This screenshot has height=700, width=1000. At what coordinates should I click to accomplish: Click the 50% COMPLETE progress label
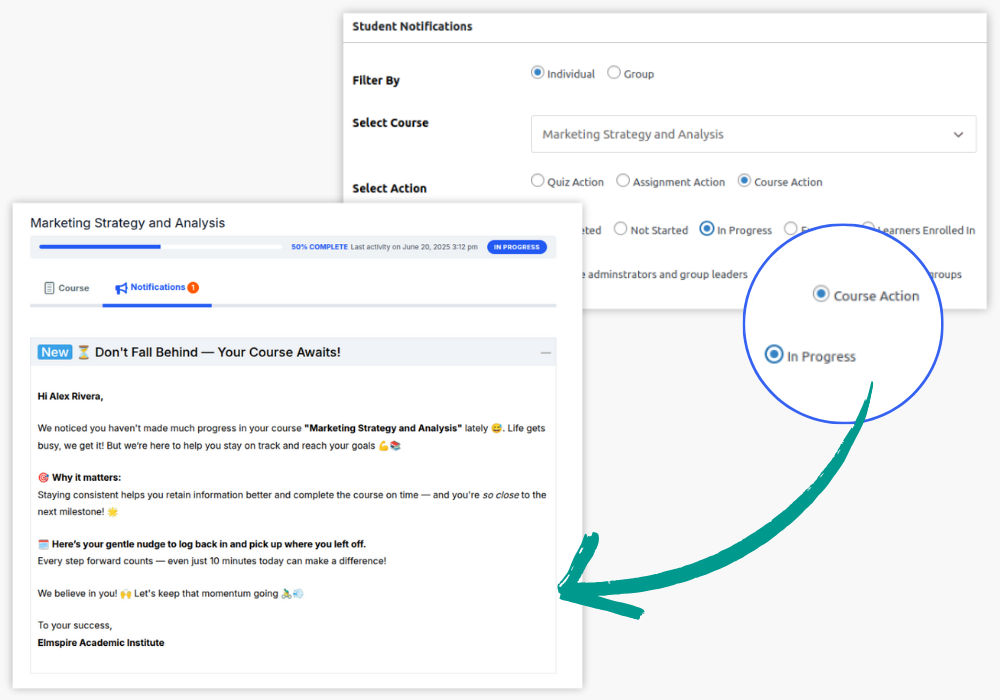[319, 247]
